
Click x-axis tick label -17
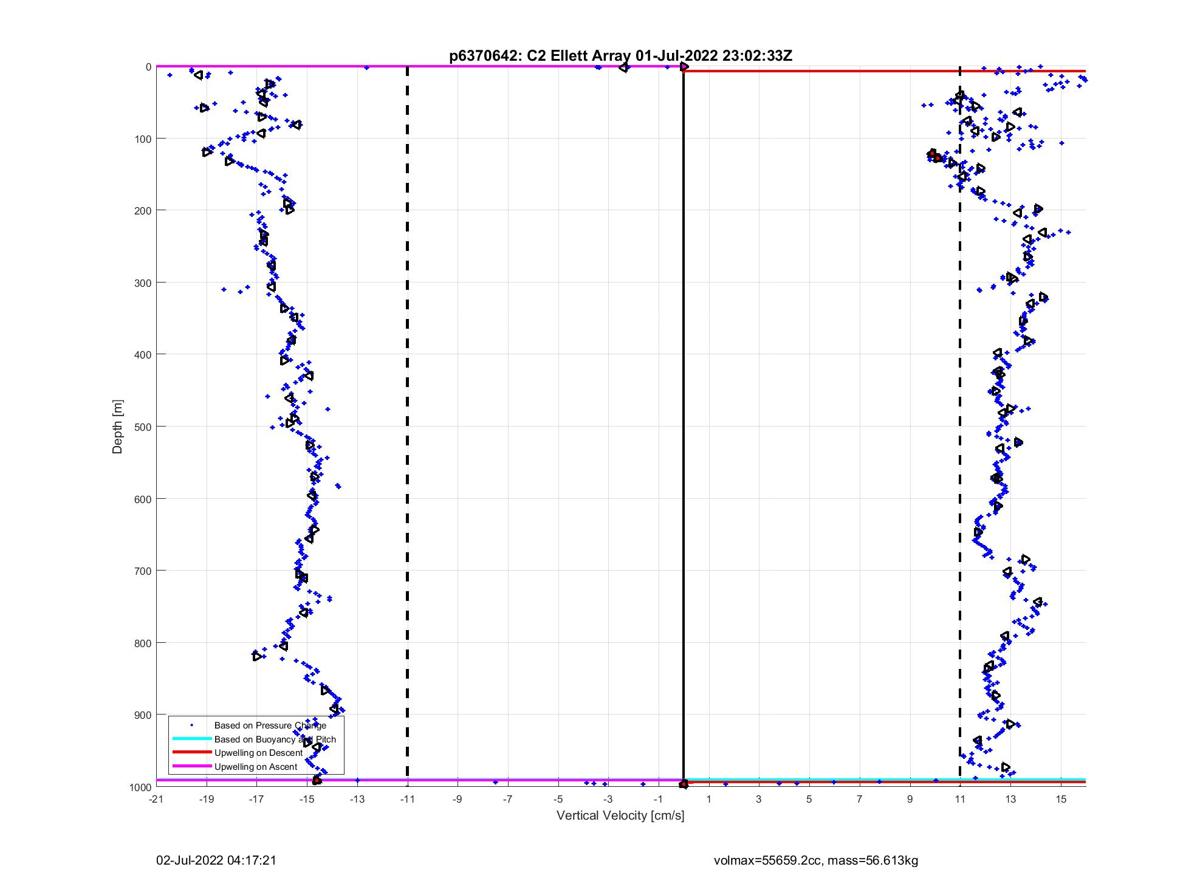click(256, 799)
